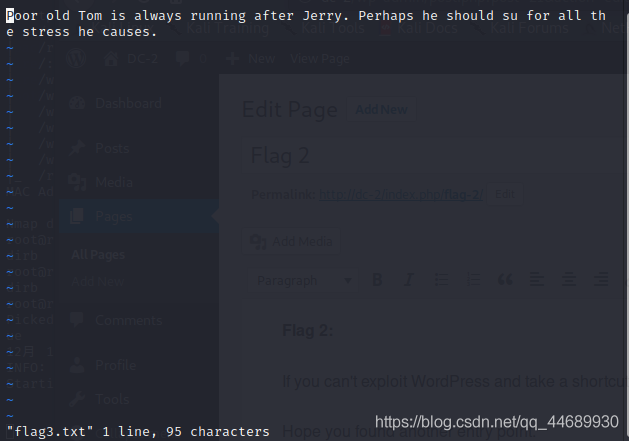Image resolution: width=629 pixels, height=441 pixels.
Task: Apply blockquote formatting in the editor
Action: tap(505, 280)
